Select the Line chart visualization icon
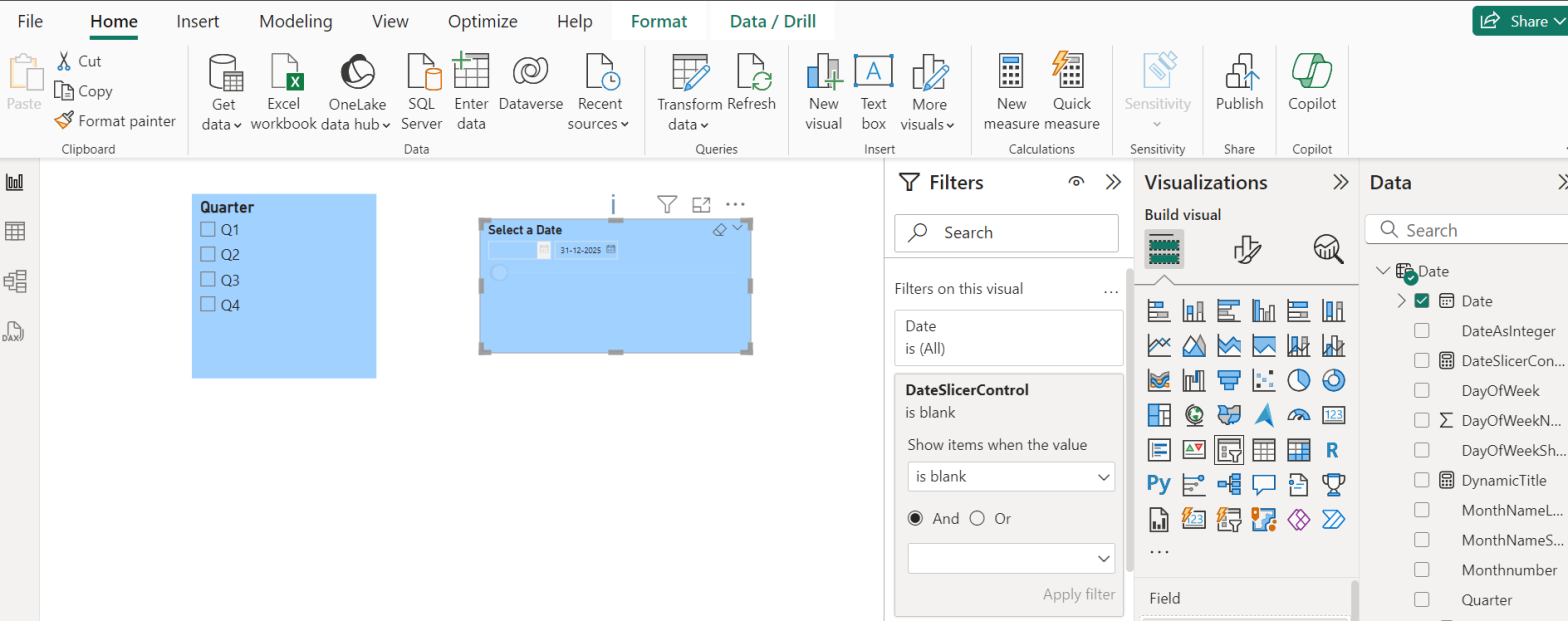Viewport: 1568px width, 621px height. click(1159, 345)
